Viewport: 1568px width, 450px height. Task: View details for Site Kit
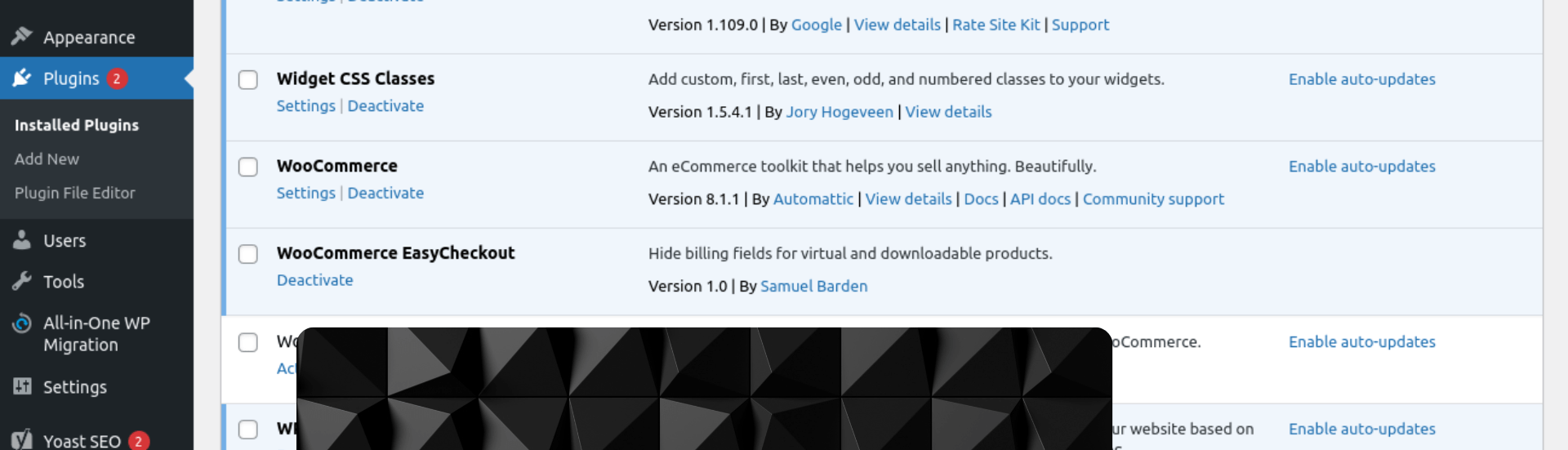pos(898,25)
